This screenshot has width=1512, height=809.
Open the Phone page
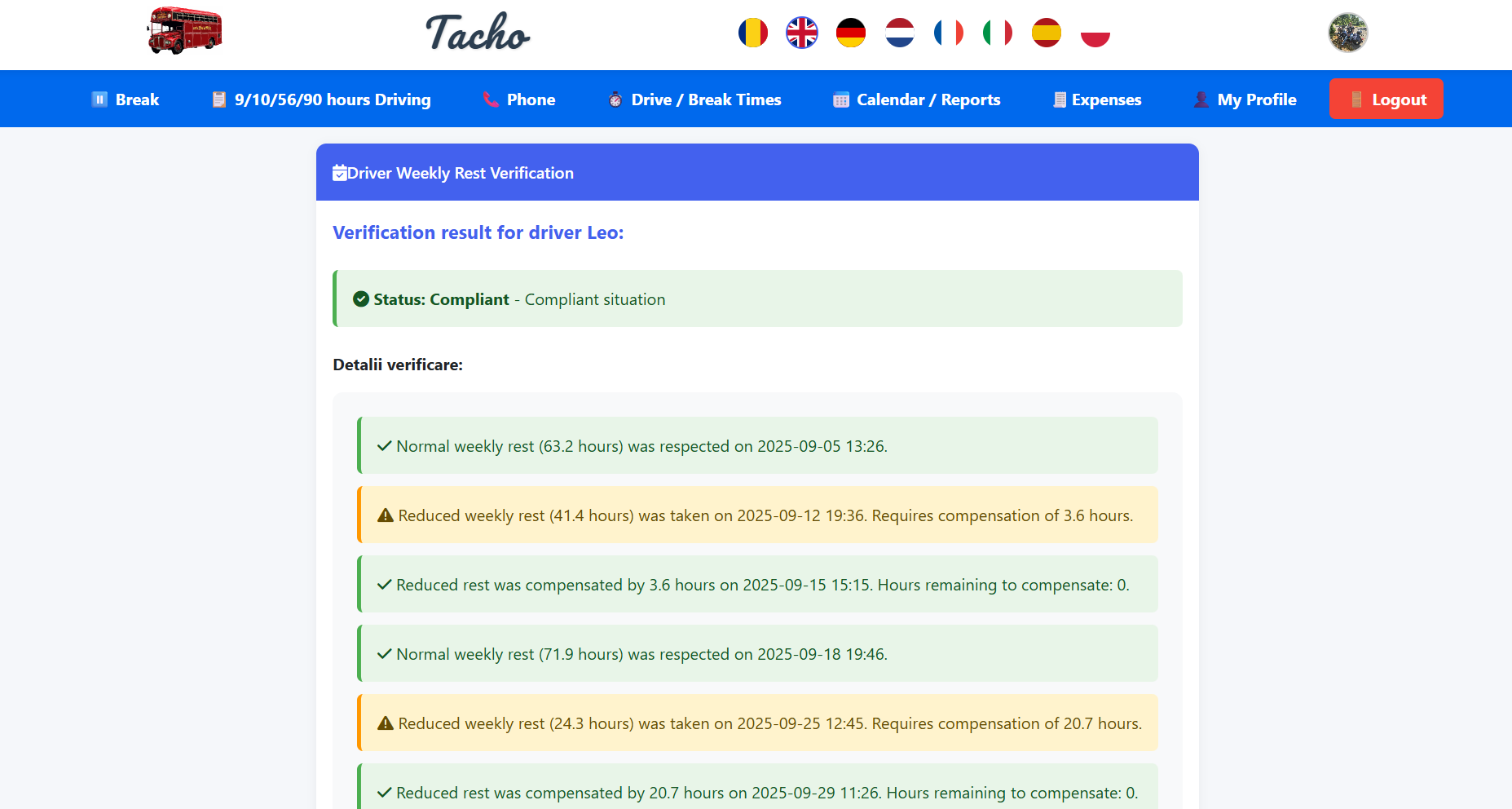[519, 99]
